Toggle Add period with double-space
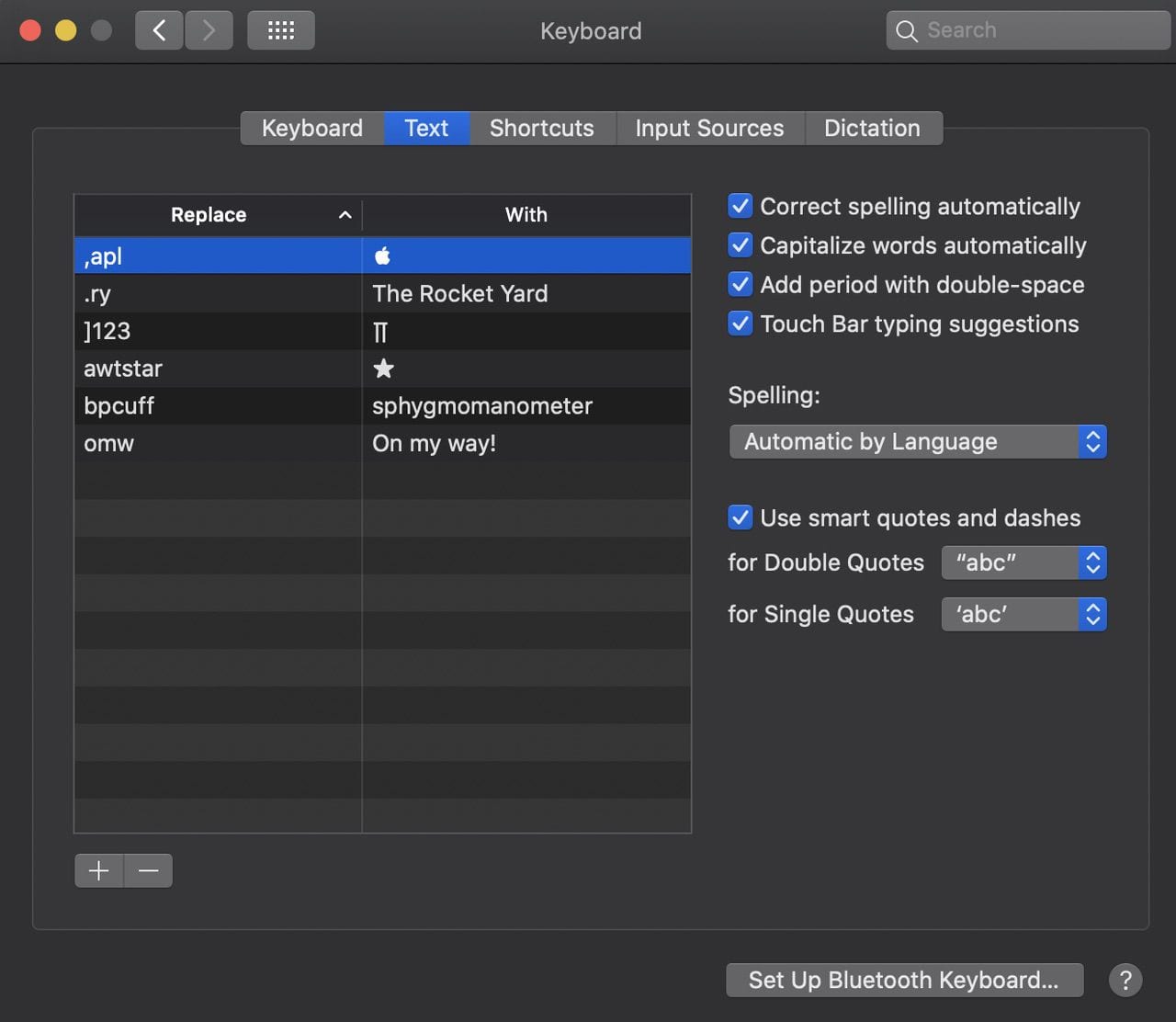Viewport: 1176px width, 1022px height. pos(741,285)
